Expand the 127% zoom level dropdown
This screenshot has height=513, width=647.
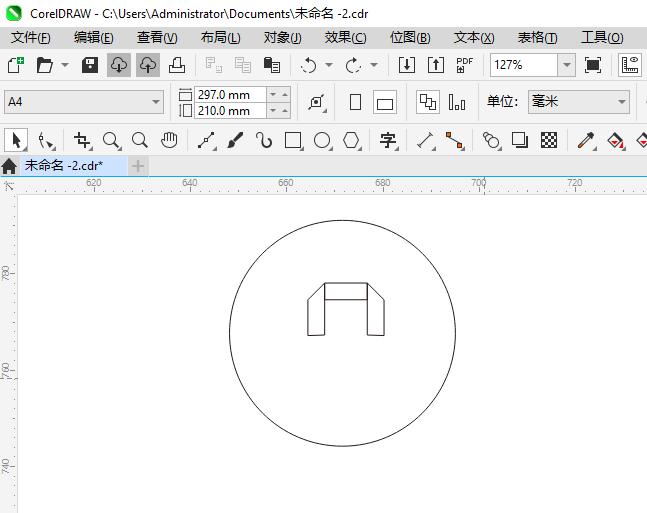[x=566, y=65]
